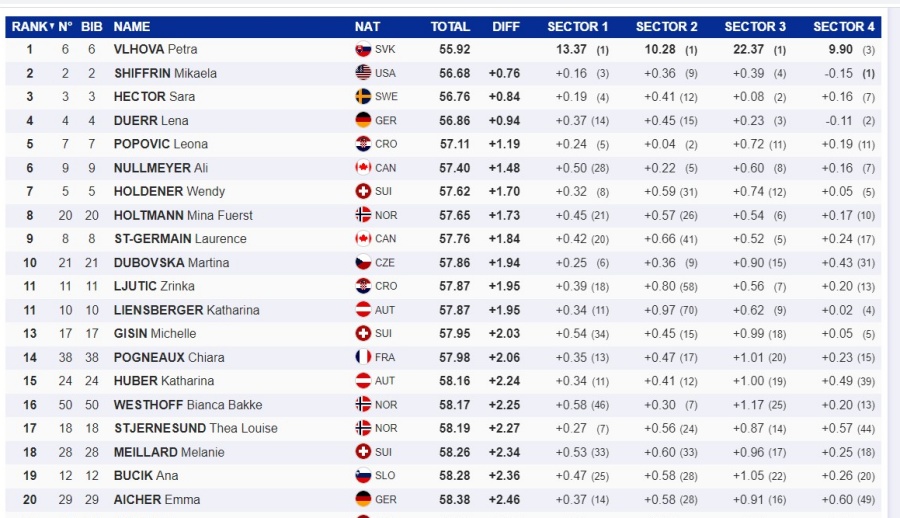Click Canada flag in Nullmeyer Ali row
The width and height of the screenshot is (900, 518).
click(x=363, y=168)
